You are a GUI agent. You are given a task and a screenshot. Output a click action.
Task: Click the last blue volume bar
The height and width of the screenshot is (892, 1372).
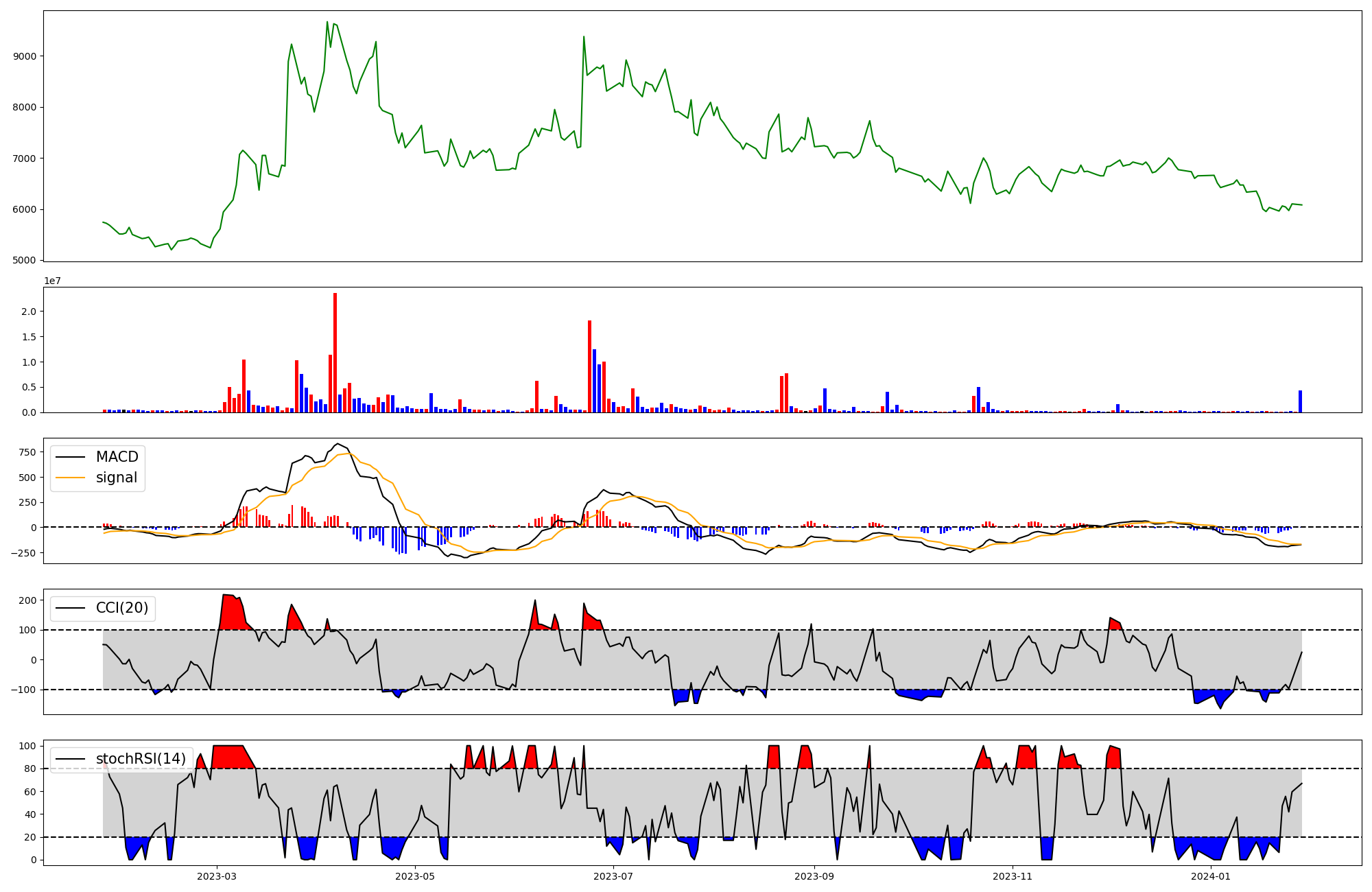click(x=1300, y=401)
